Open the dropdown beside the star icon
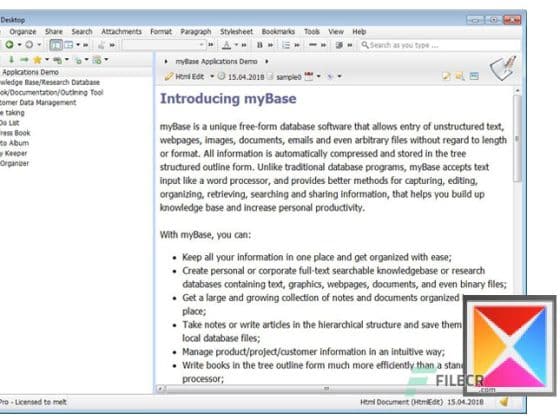 [x=47, y=60]
